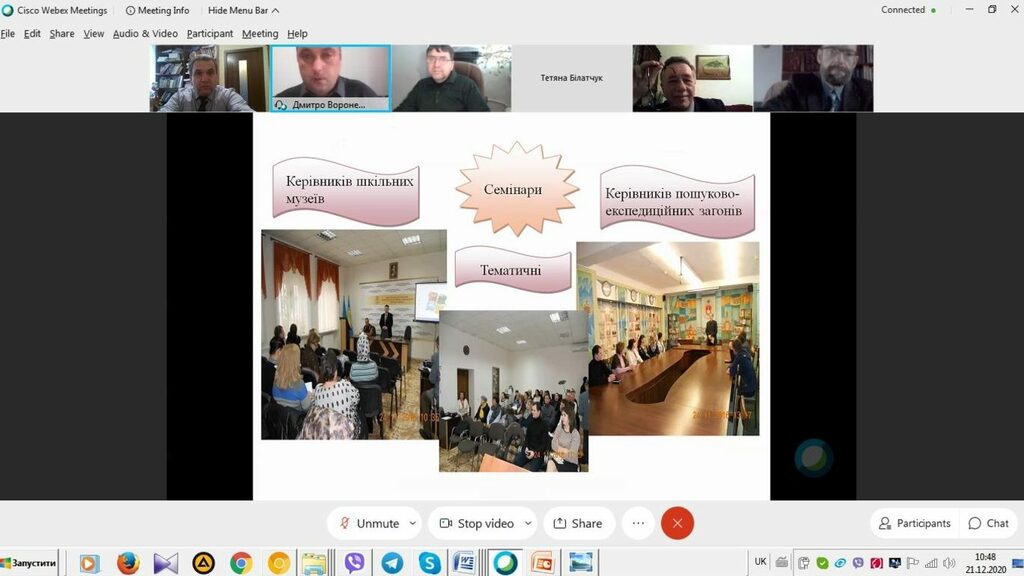This screenshot has width=1024, height=576.
Task: End meeting with the red X button
Action: (677, 523)
